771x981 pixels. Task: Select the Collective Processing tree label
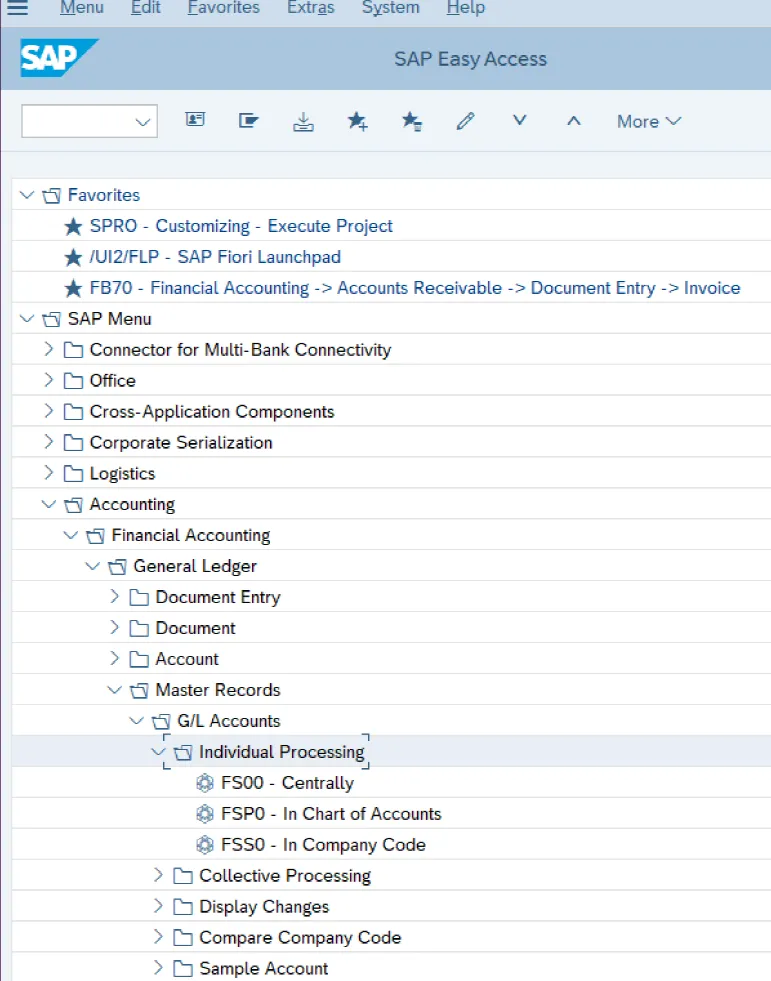[x=285, y=876]
